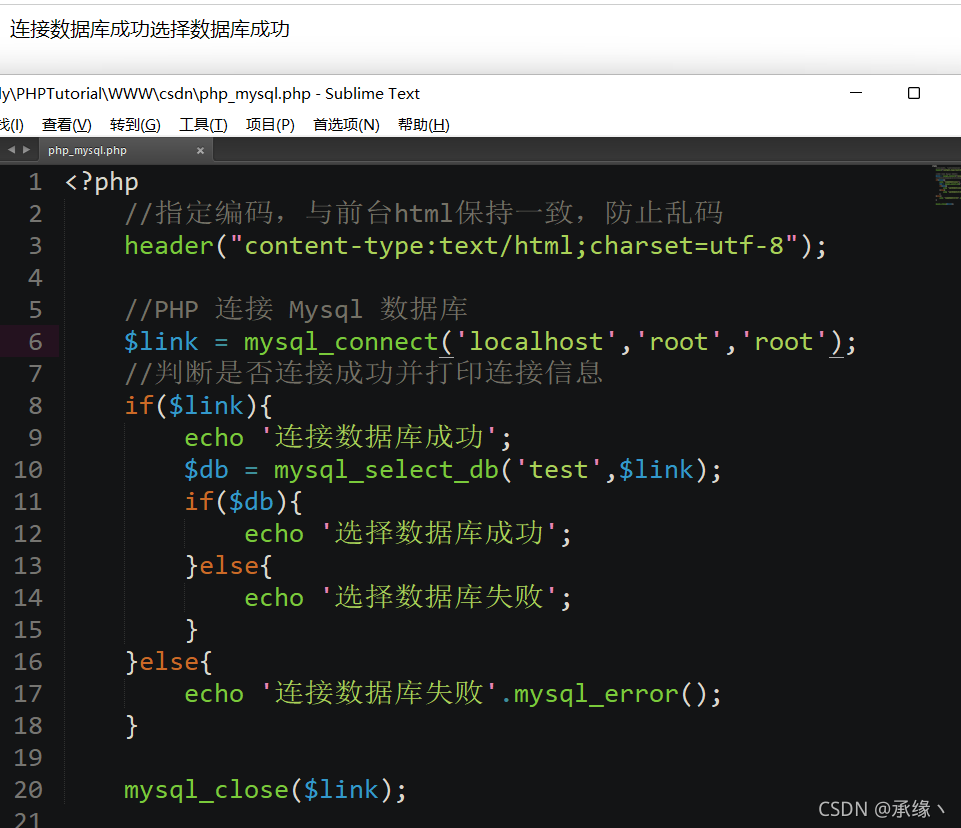Click the previous tab arrow in tab bar
Image resolution: width=961 pixels, height=828 pixels.
[11, 150]
